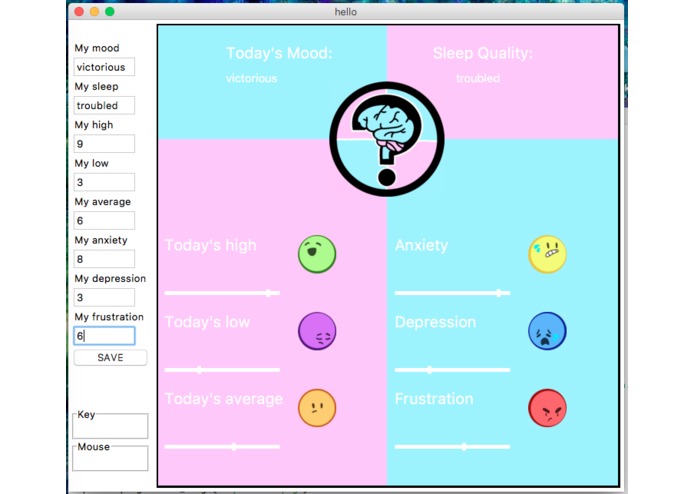Viewport: 695px width, 494px height.
Task: Click the Frustration slider
Action: click(x=453, y=447)
